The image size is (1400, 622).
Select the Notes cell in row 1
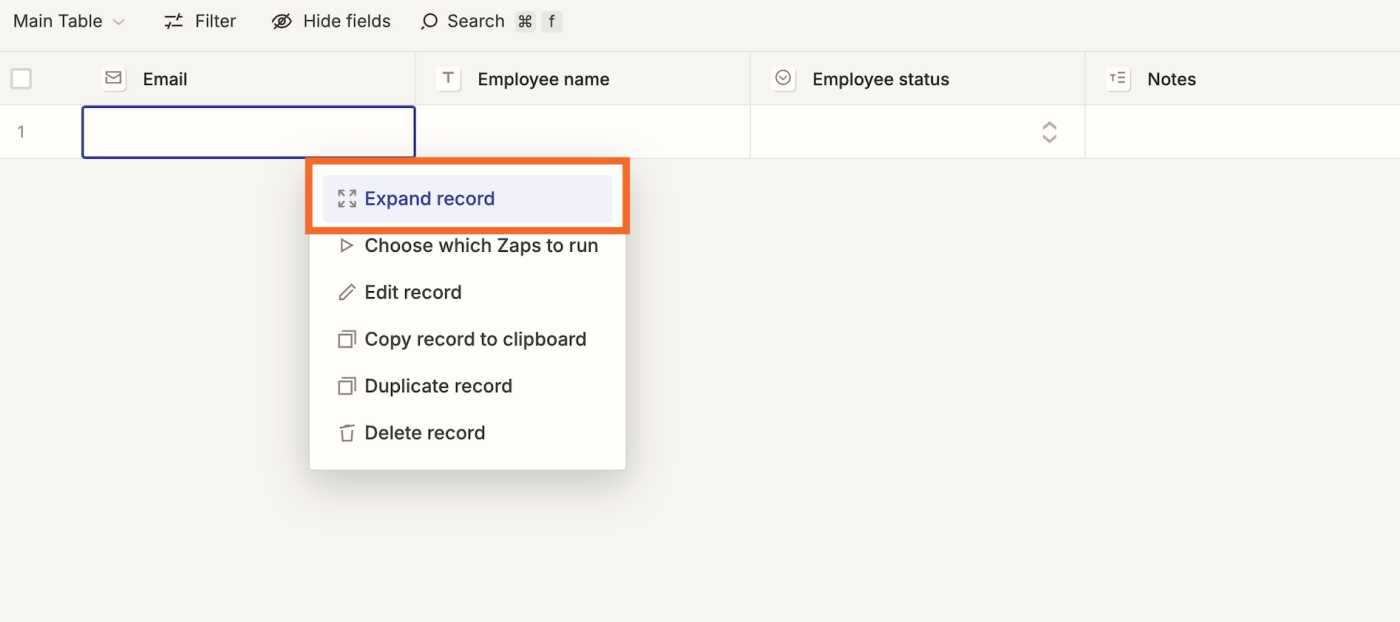1243,132
